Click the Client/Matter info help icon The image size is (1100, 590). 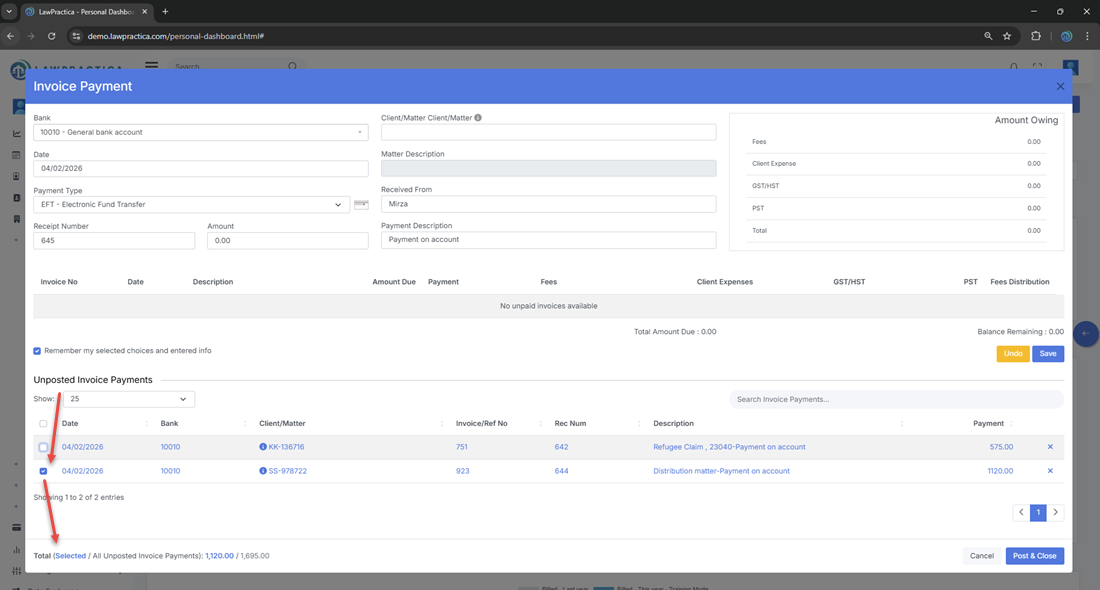pyautogui.click(x=478, y=118)
